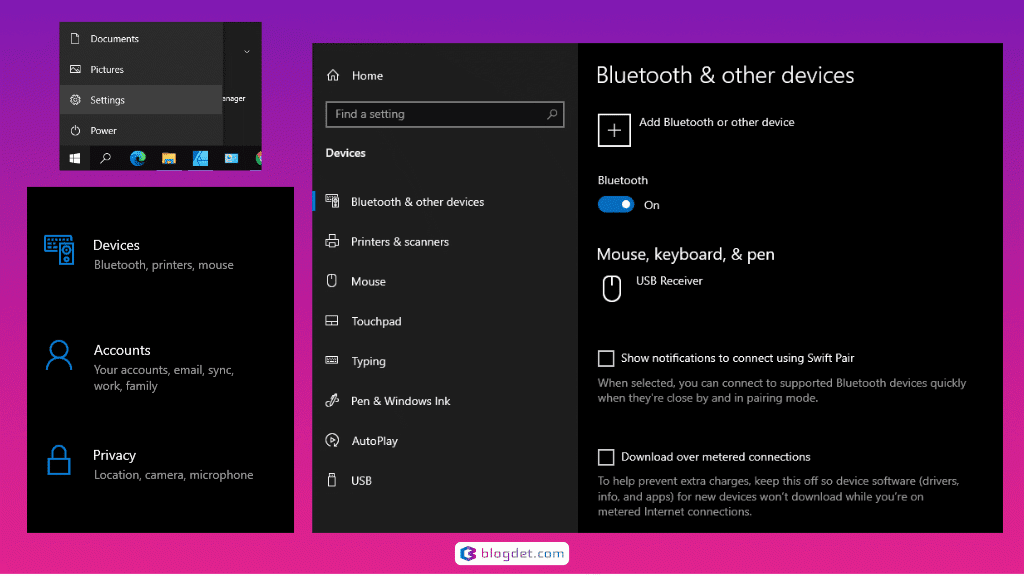Click the mouse icon in the sidebar

[332, 281]
